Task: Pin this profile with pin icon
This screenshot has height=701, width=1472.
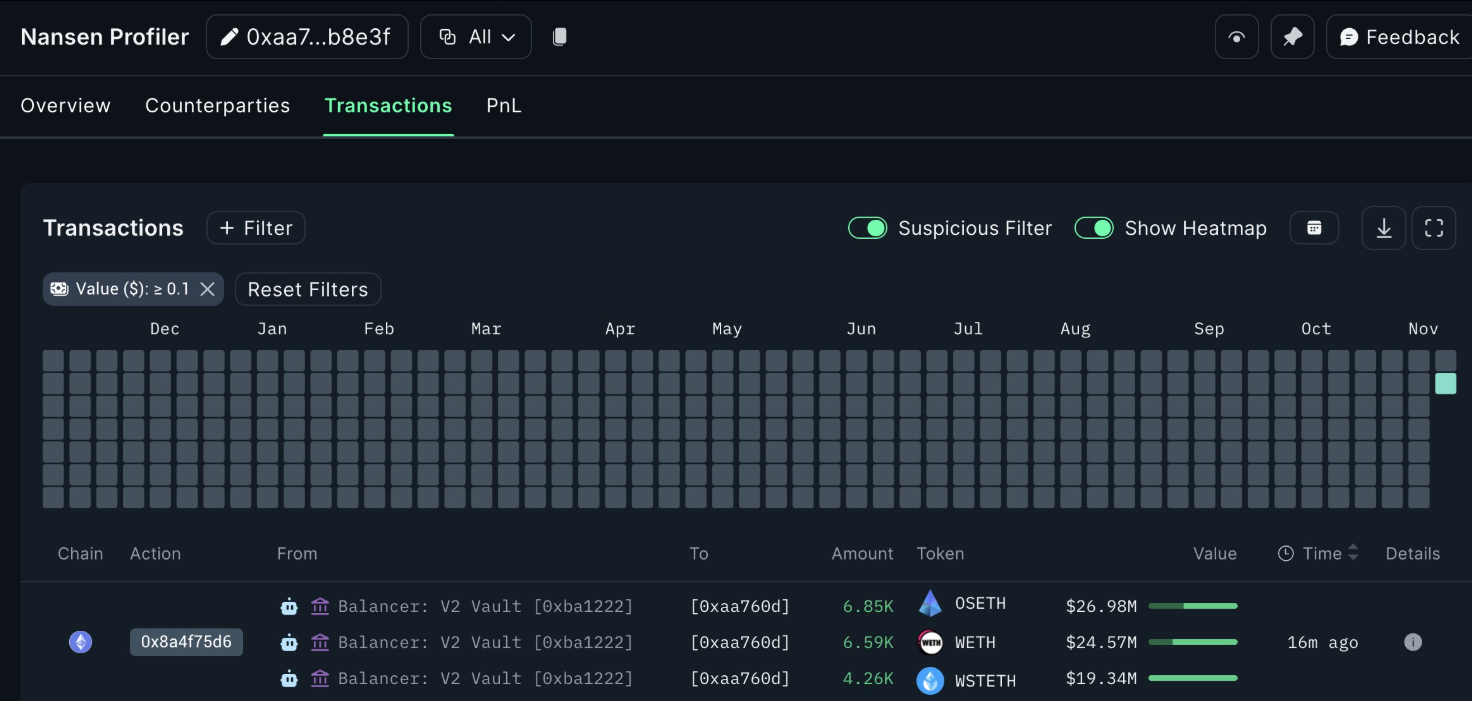Action: (1292, 37)
